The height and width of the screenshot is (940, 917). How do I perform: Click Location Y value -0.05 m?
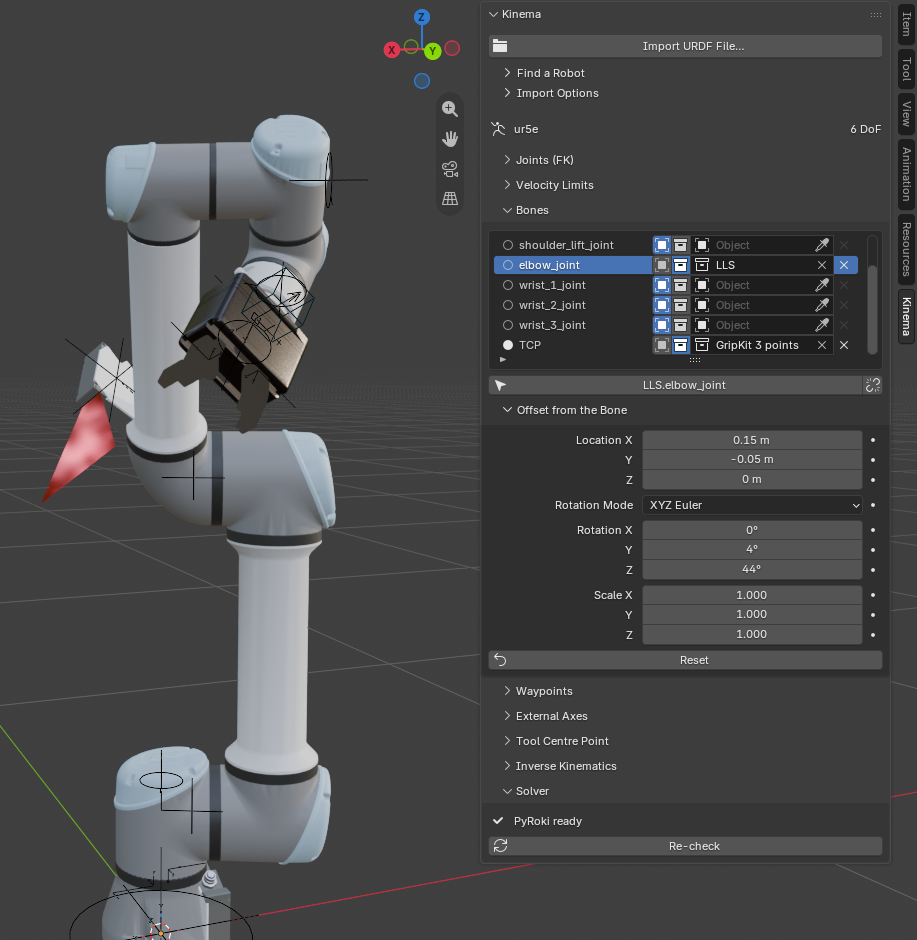click(752, 460)
